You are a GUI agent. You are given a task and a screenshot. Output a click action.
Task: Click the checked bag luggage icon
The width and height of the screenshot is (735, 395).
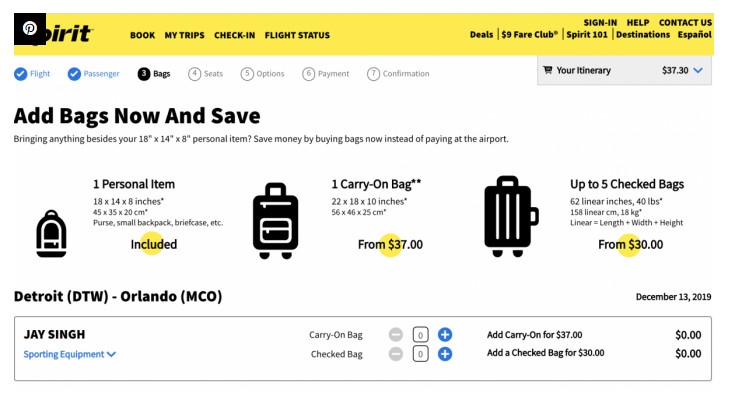[511, 216]
